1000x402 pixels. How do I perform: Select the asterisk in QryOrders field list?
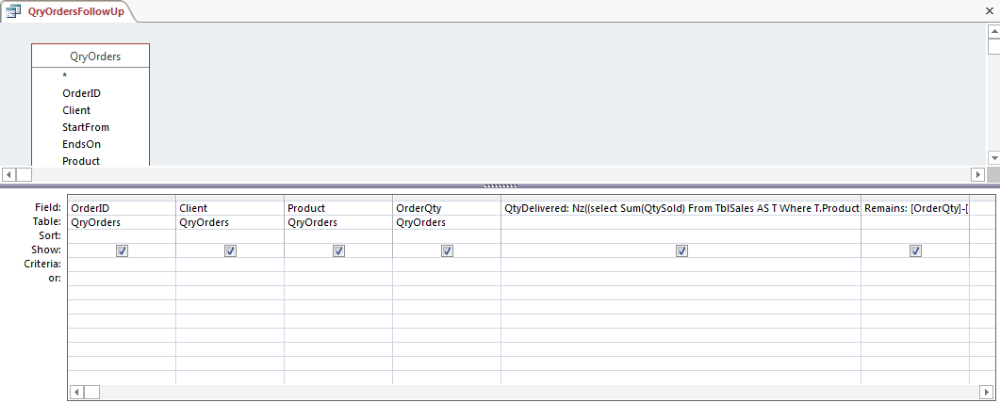[65, 76]
